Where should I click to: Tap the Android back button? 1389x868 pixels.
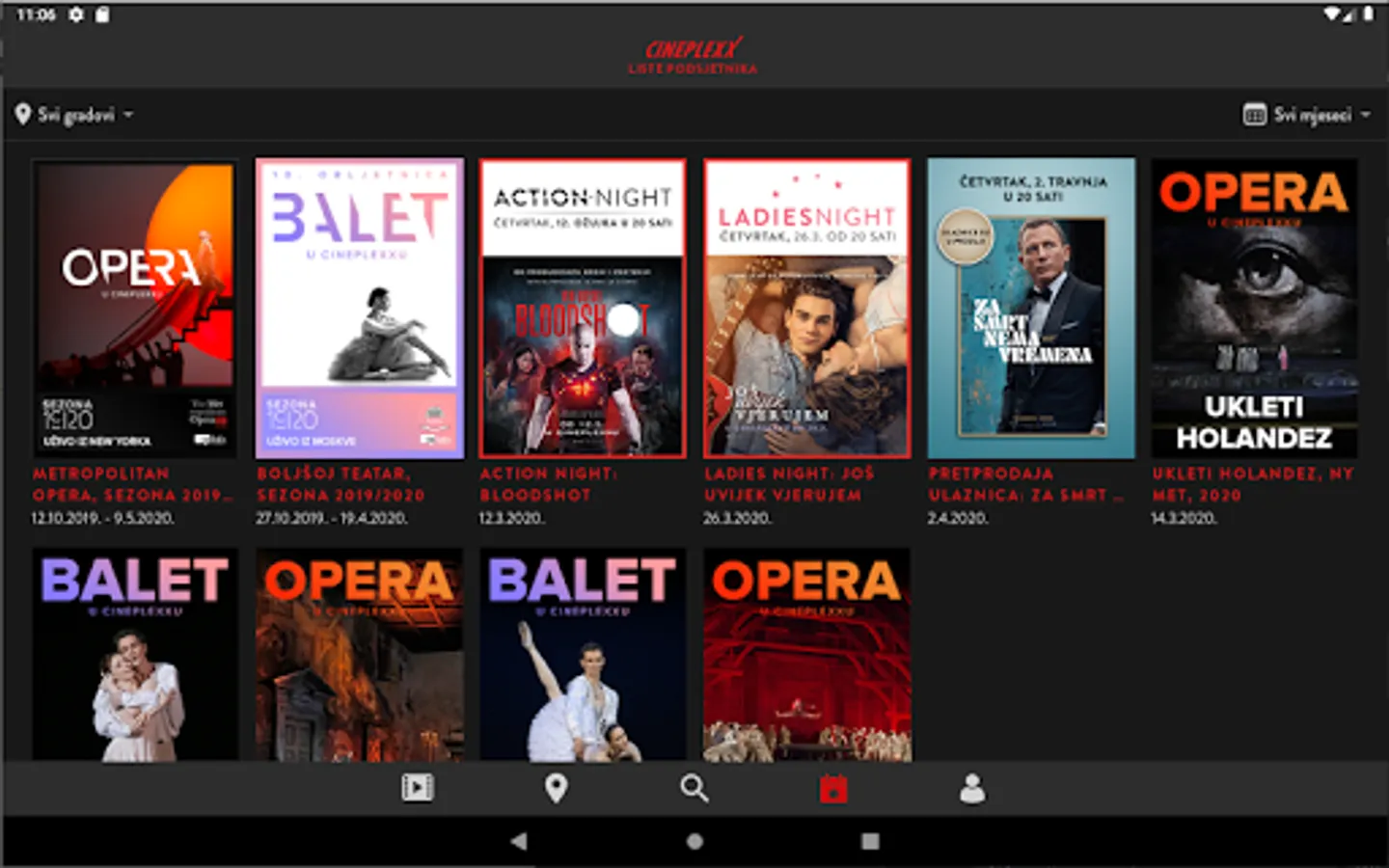(519, 841)
